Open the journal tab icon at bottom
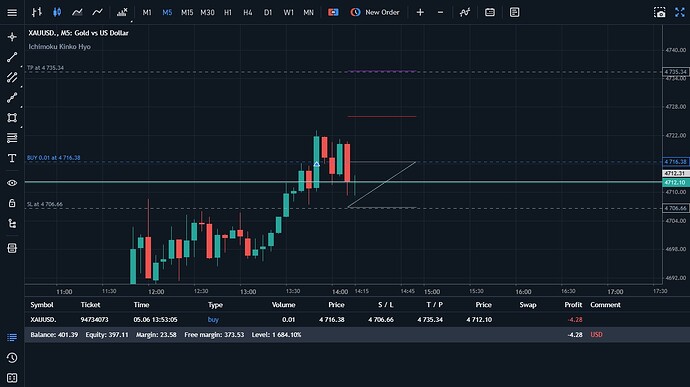690x387 pixels. [12, 378]
